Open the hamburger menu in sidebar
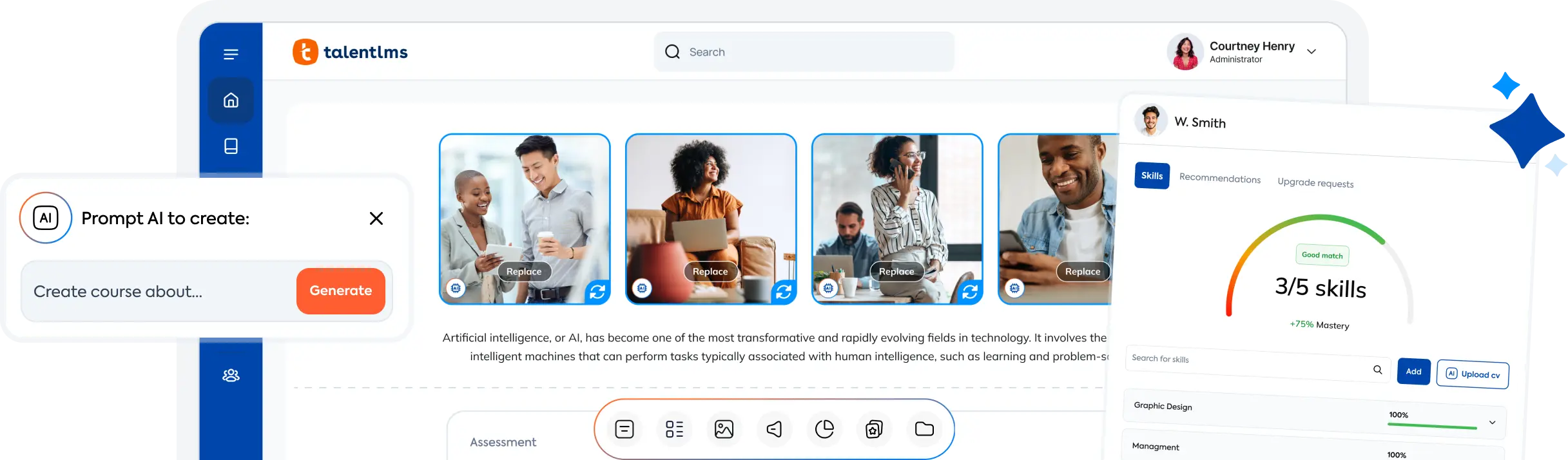 pyautogui.click(x=231, y=54)
